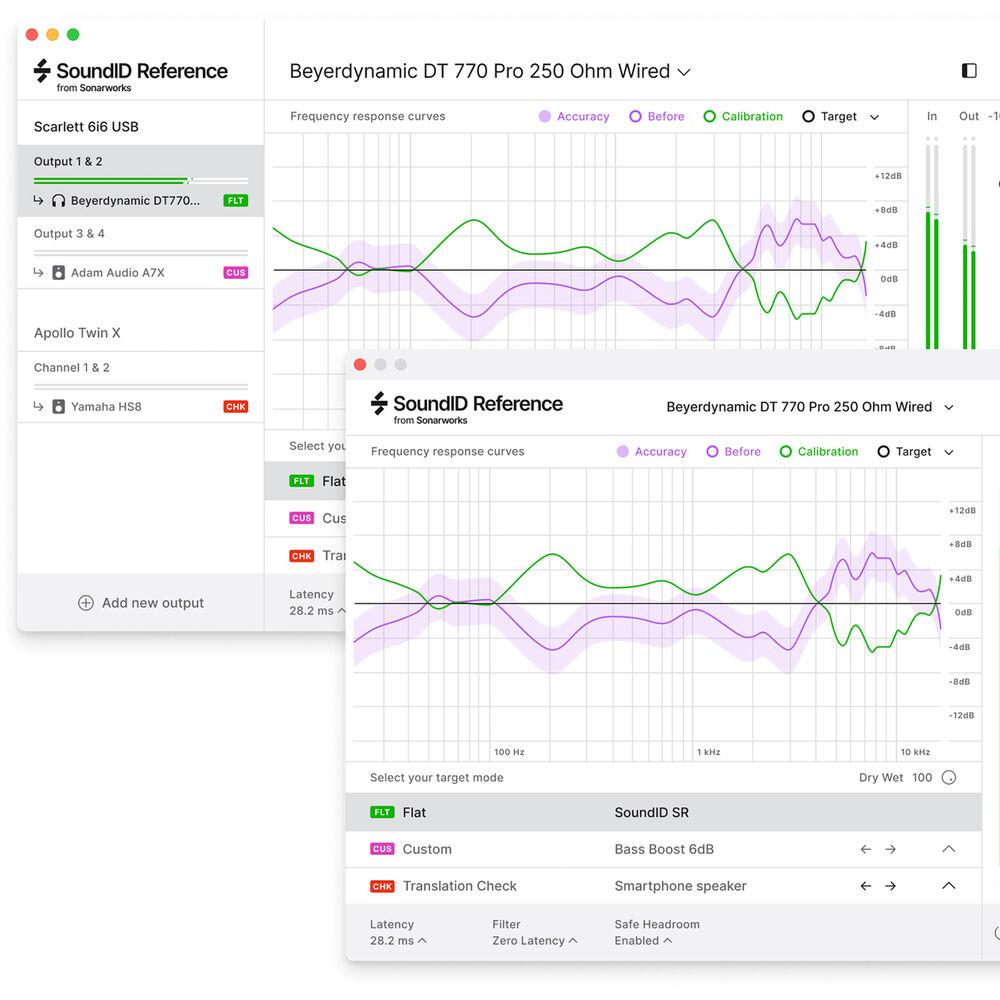Image resolution: width=1000 pixels, height=1000 pixels.
Task: Select the Translation Check target mode
Action: click(x=459, y=886)
